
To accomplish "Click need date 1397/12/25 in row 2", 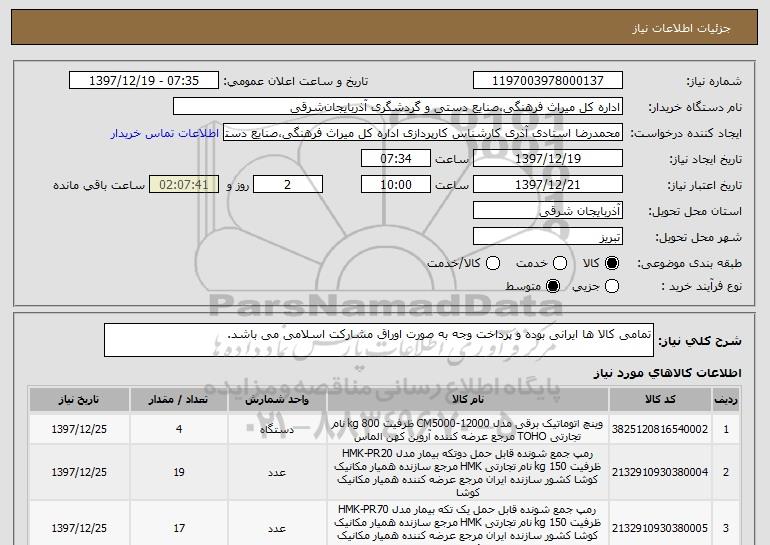I will pos(79,472).
